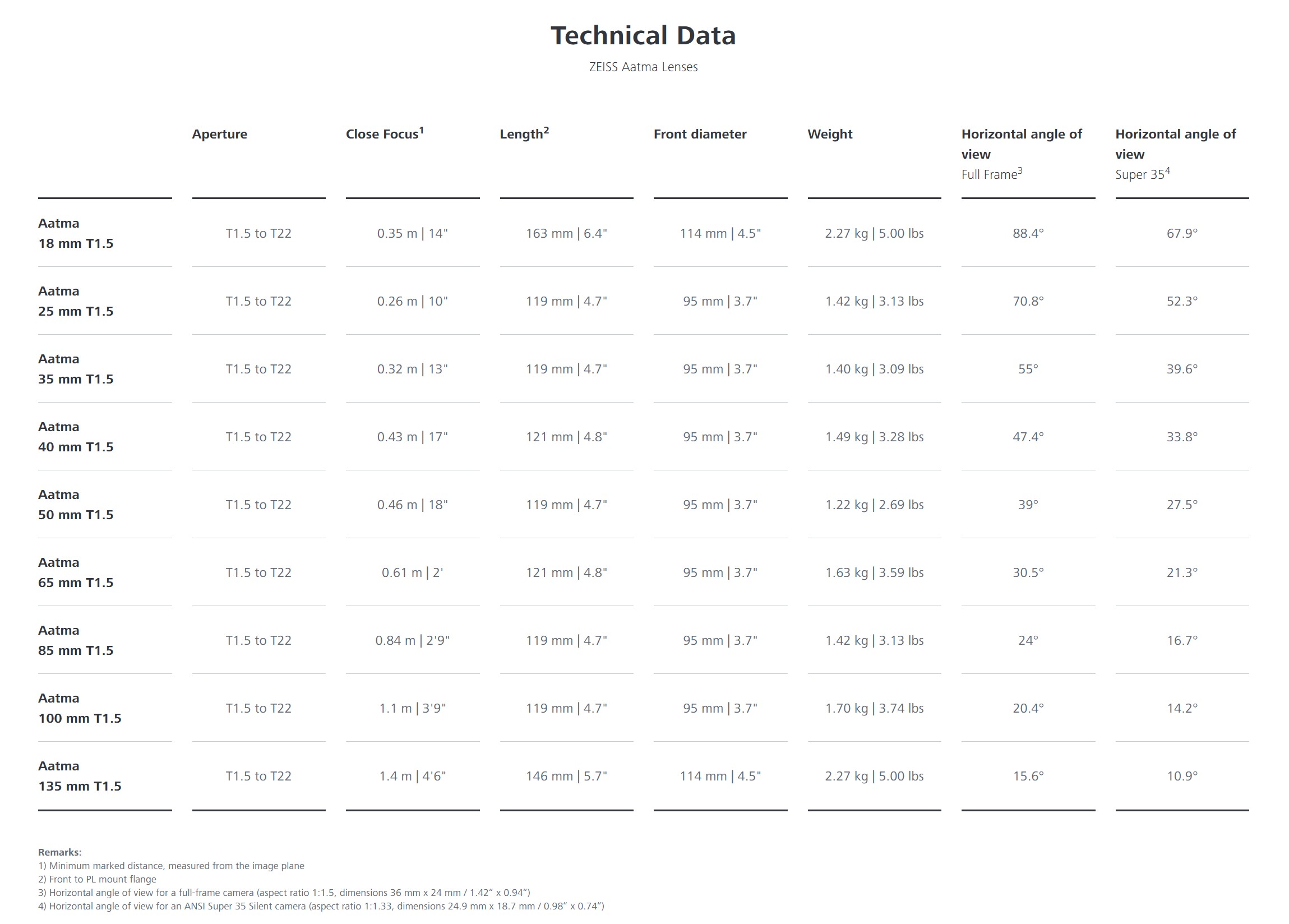The image size is (1289, 924).
Task: Select the Aatma 18 mm T1.5 row label
Action: [76, 234]
